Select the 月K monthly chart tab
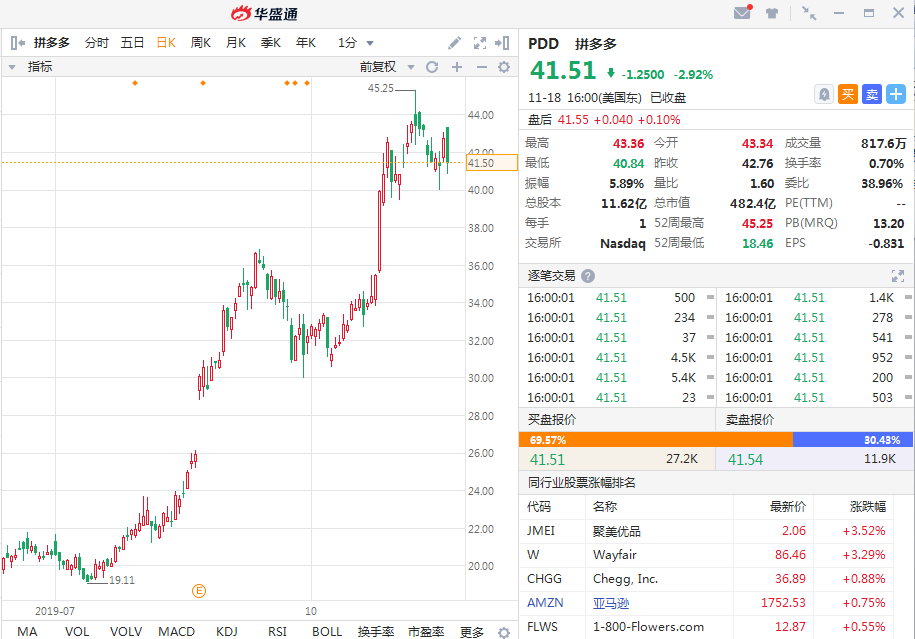The height and width of the screenshot is (639, 915). 236,43
